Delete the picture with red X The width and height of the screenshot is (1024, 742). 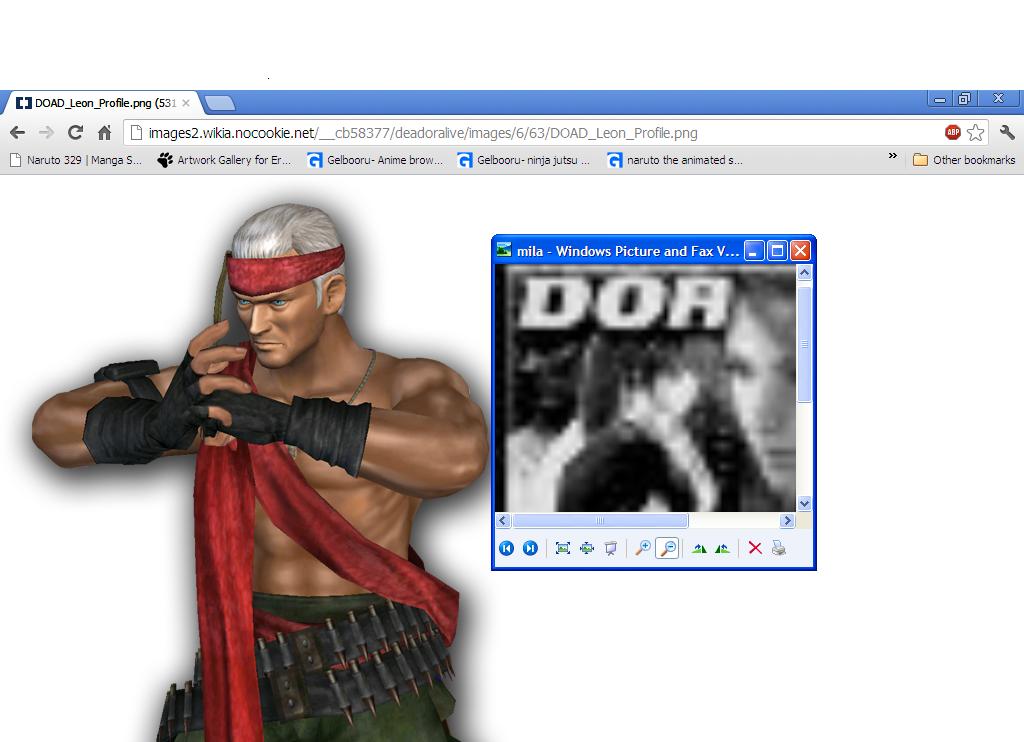pyautogui.click(x=755, y=548)
